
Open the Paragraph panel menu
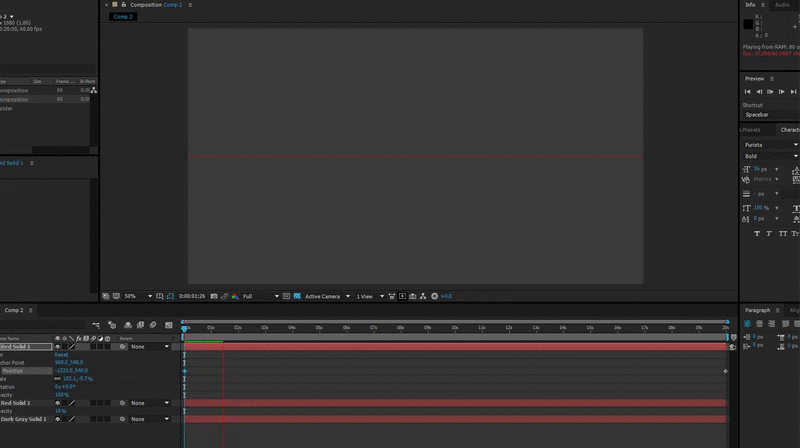point(778,310)
